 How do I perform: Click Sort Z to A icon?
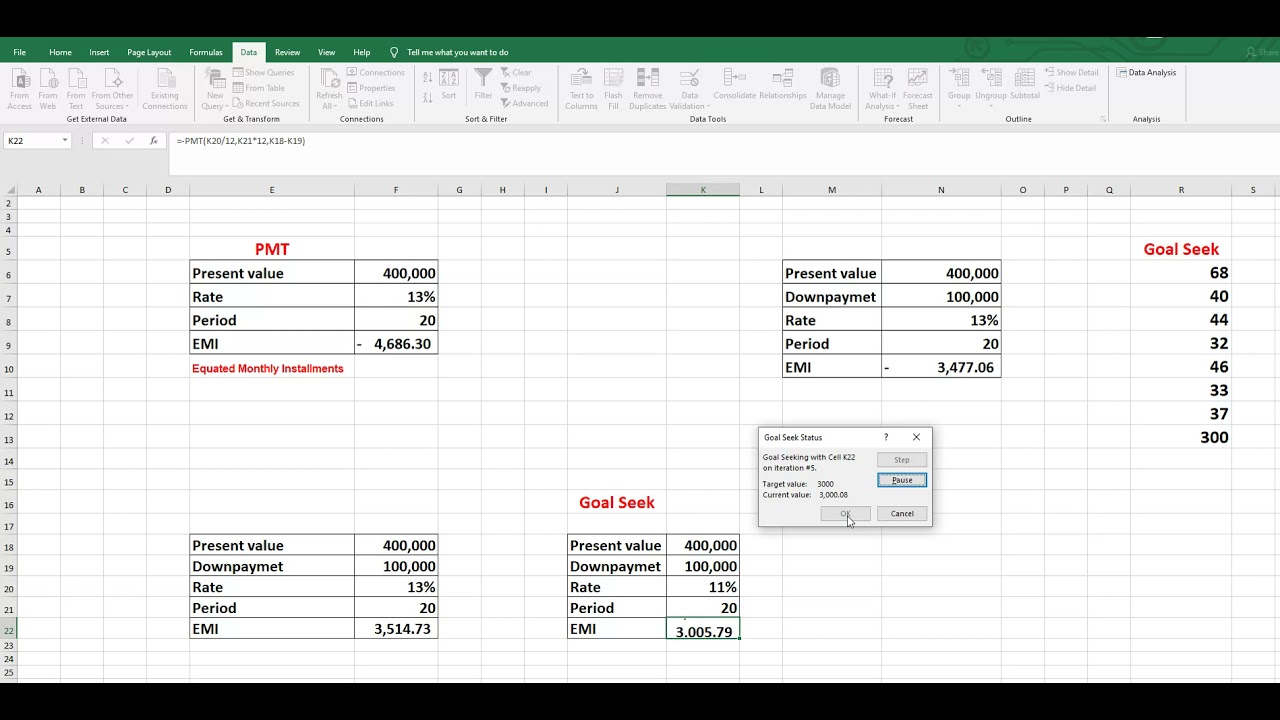point(428,96)
